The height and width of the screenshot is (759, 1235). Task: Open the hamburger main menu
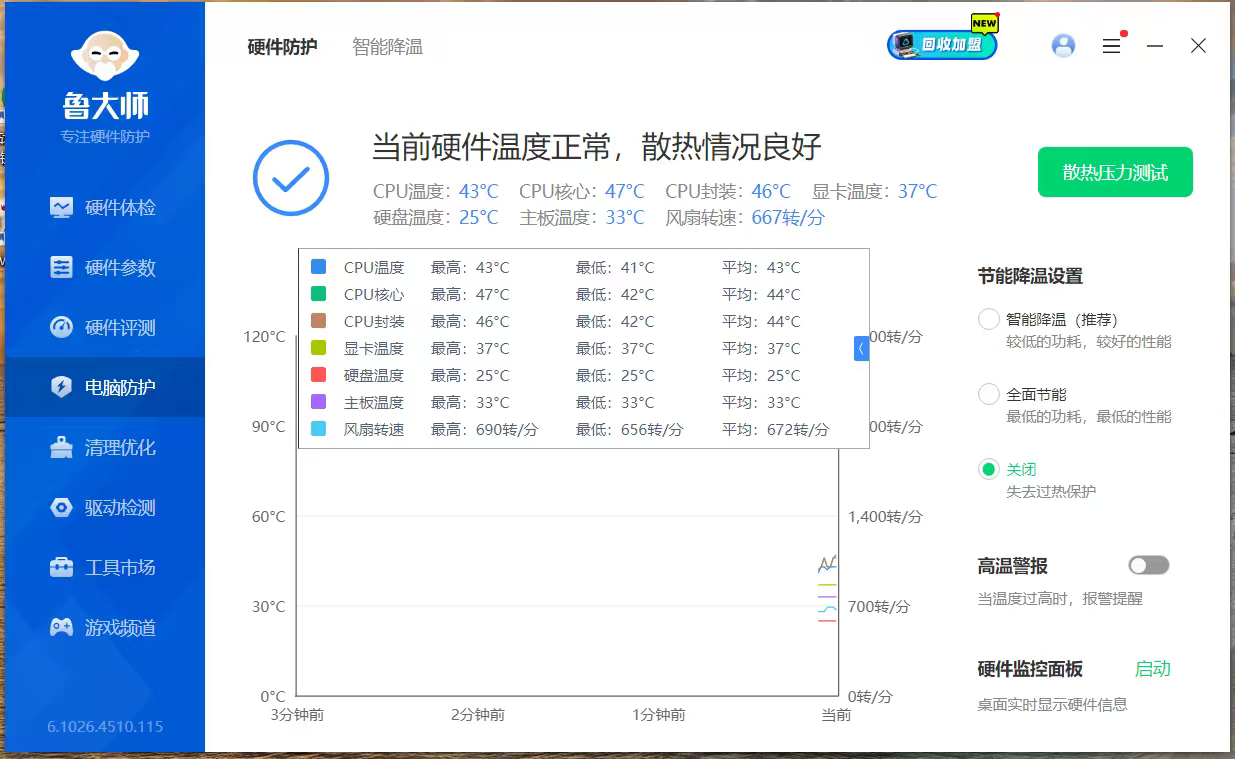(1111, 46)
